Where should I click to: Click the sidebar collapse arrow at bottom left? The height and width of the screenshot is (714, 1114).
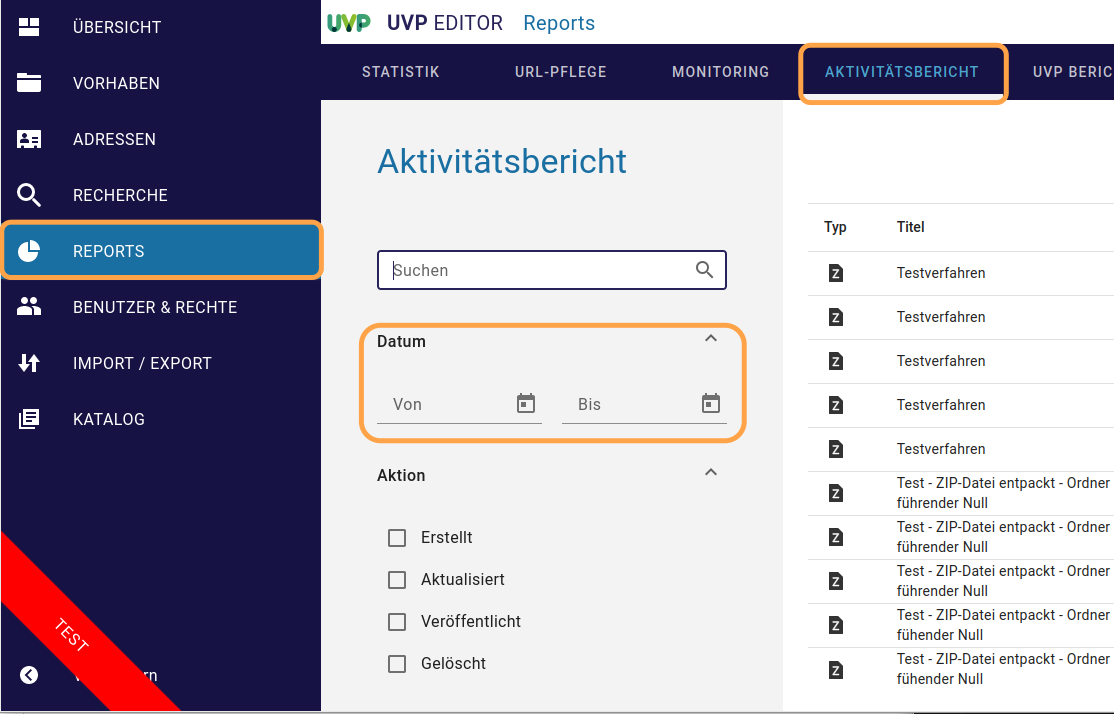tap(28, 675)
